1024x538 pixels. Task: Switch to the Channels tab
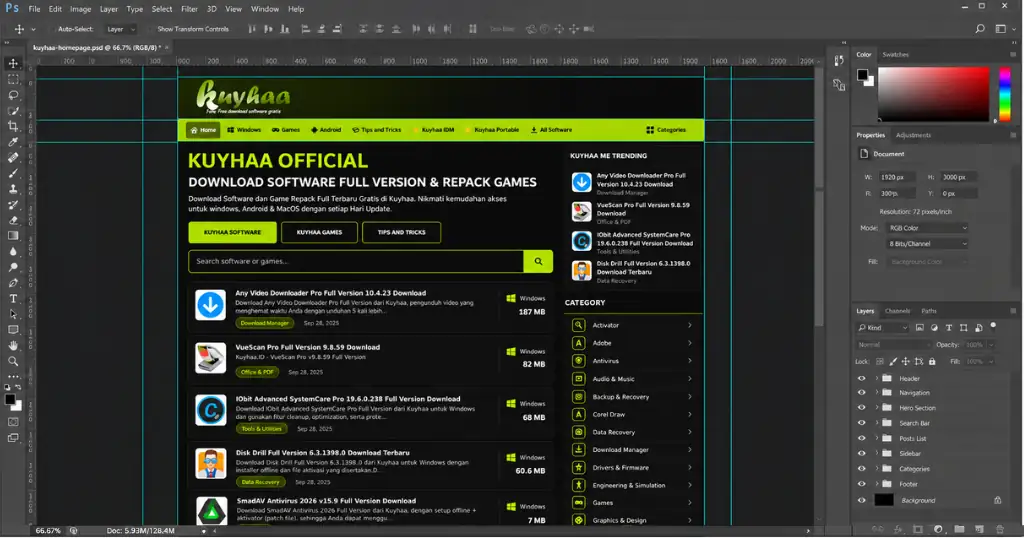tap(897, 311)
